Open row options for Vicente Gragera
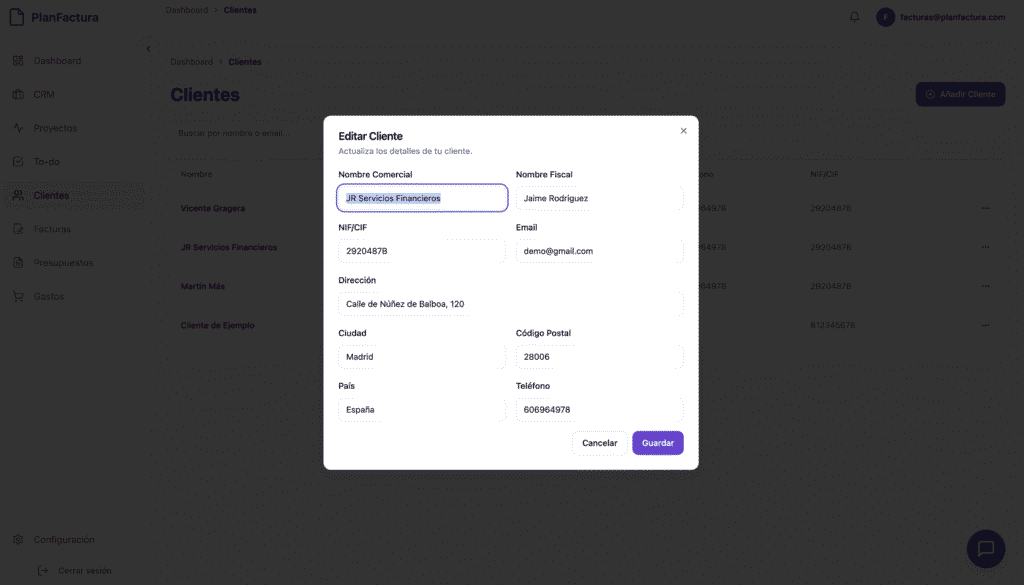The height and width of the screenshot is (585, 1024). [985, 208]
